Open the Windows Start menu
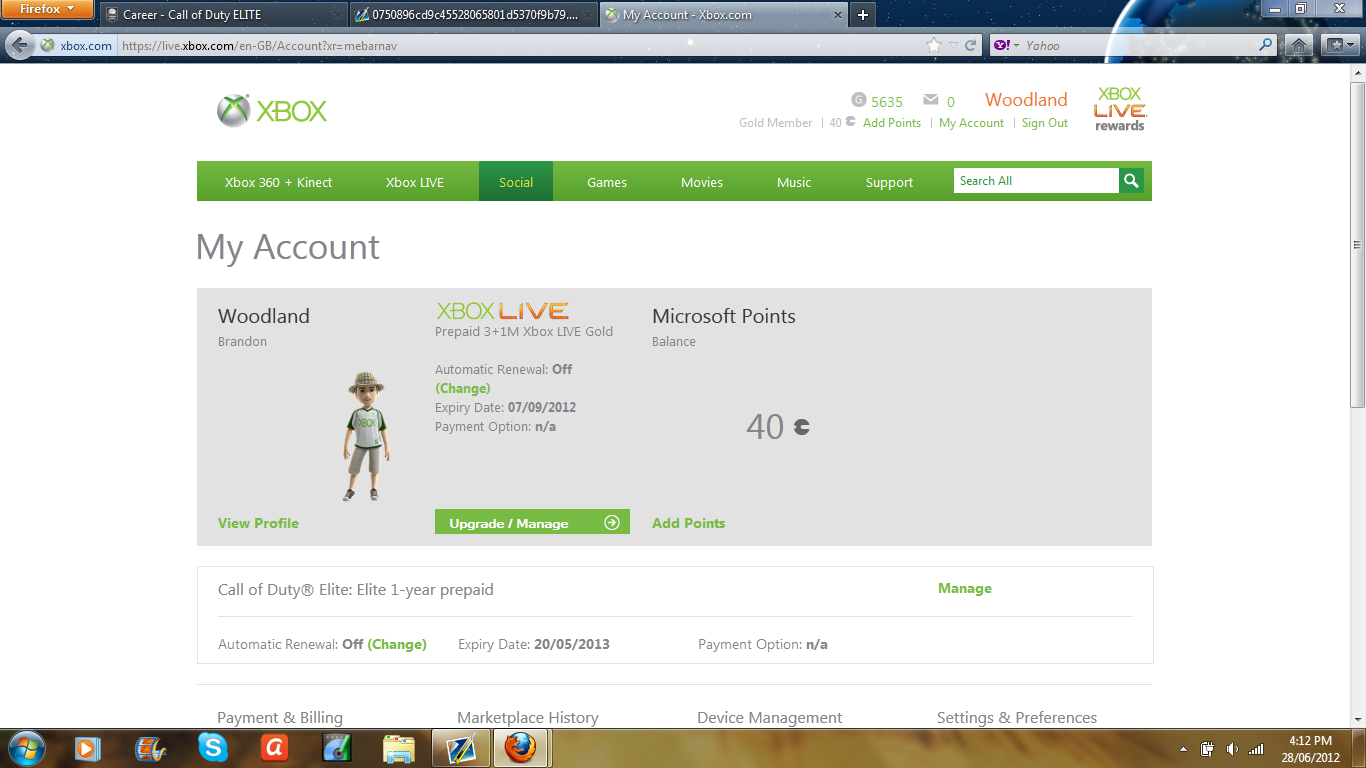 [25, 748]
